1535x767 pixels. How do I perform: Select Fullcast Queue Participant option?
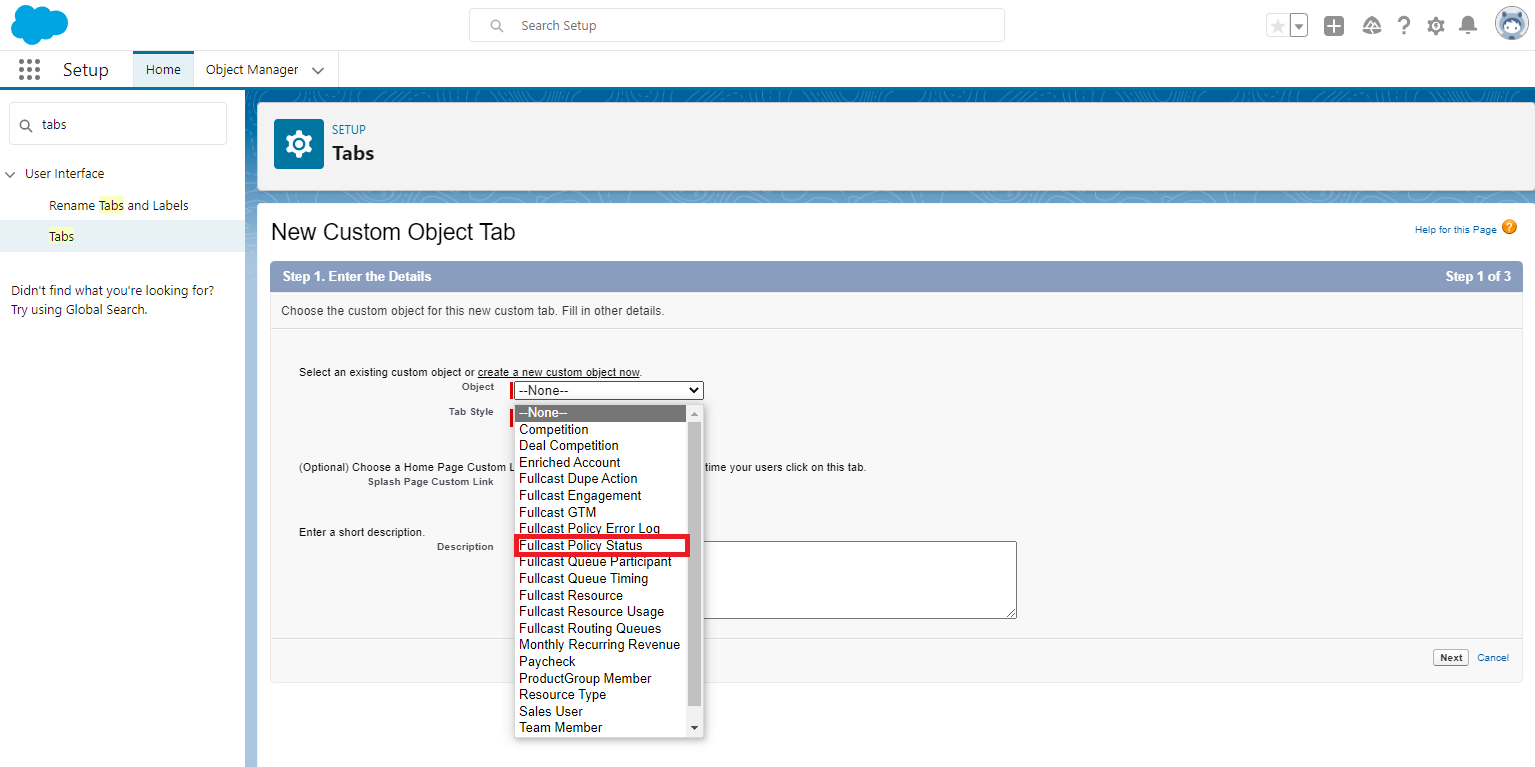pyautogui.click(x=601, y=562)
